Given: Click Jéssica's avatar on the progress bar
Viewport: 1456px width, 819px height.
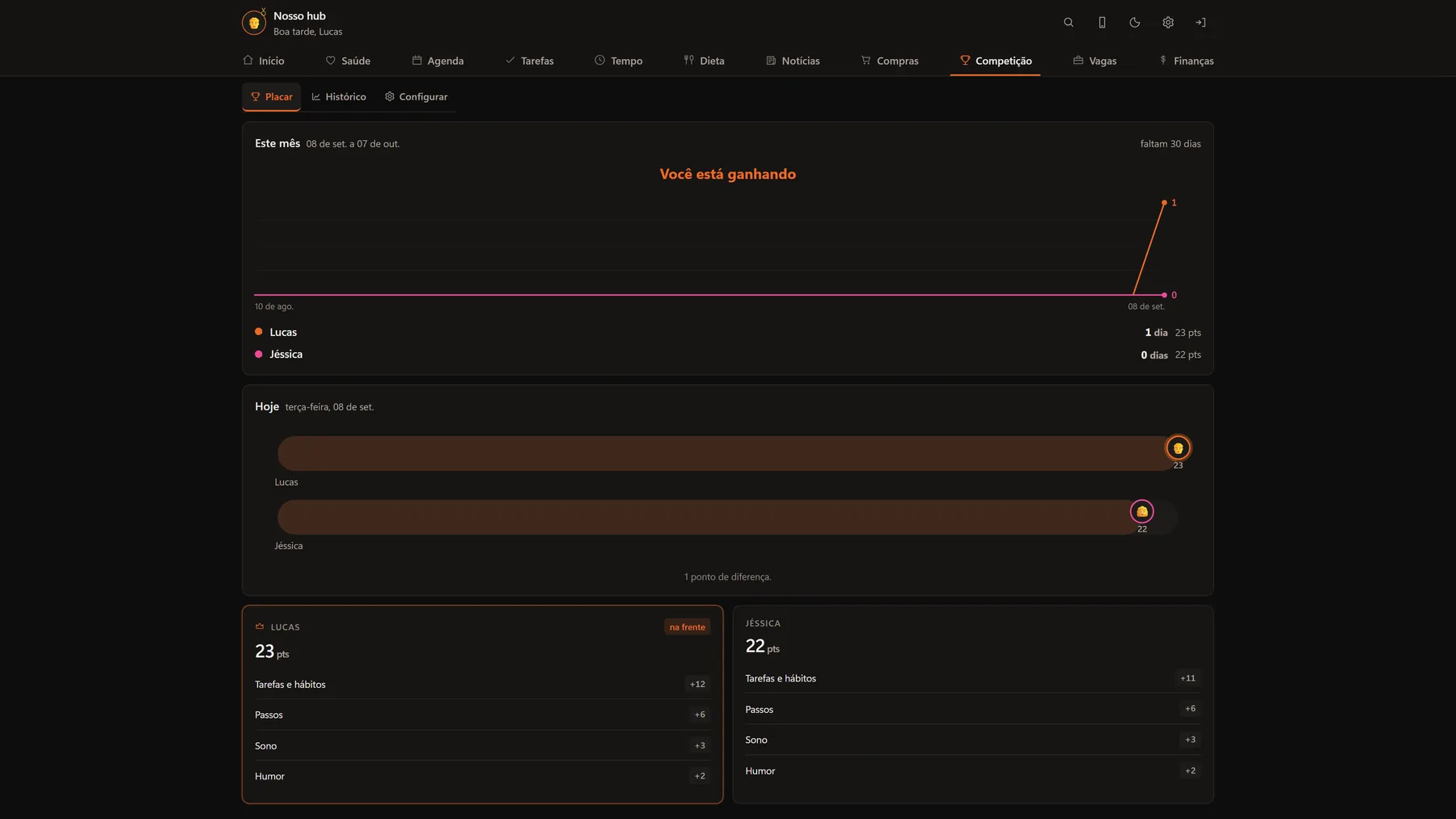Looking at the screenshot, I should click(1142, 511).
